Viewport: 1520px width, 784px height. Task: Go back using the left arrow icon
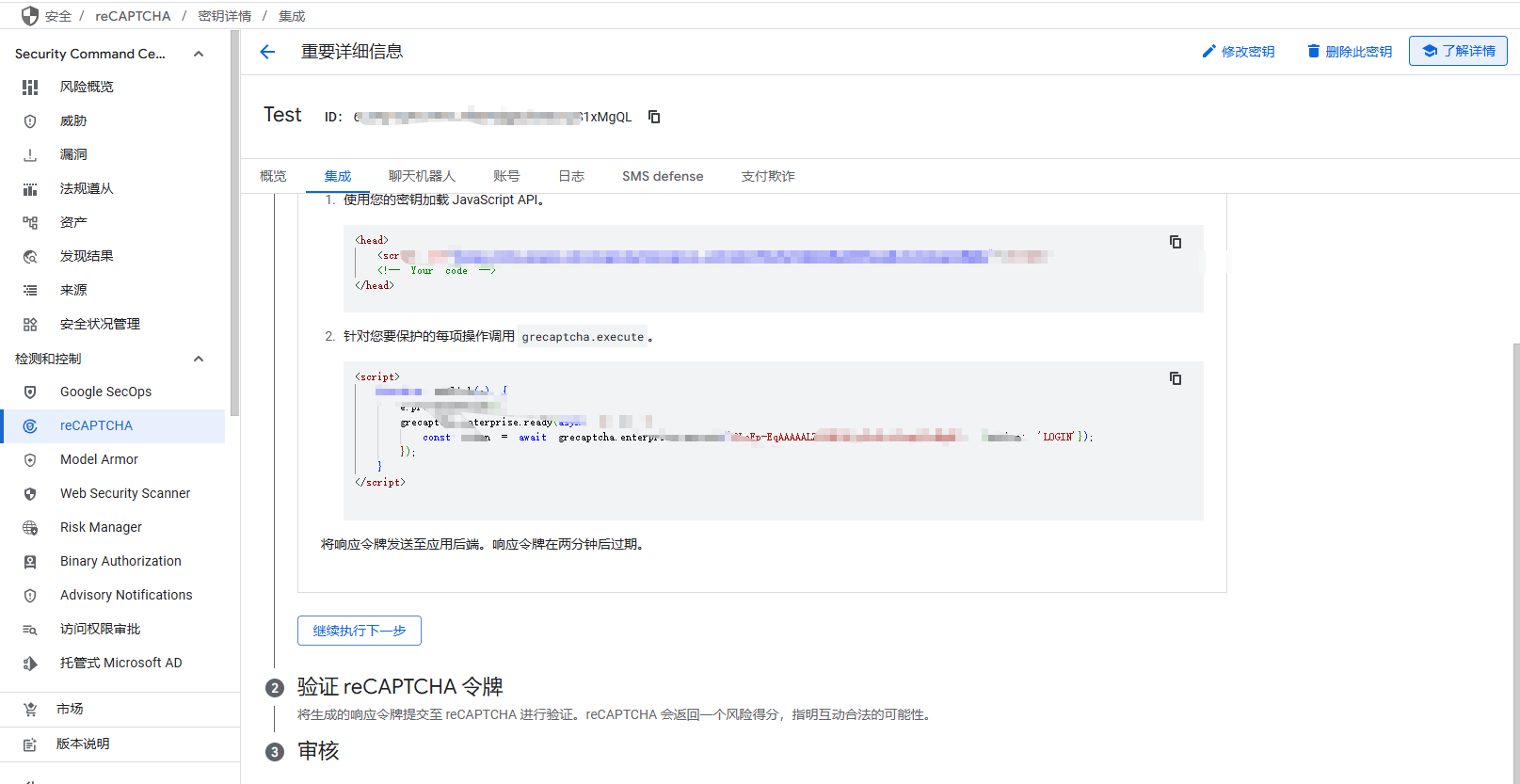click(x=267, y=52)
